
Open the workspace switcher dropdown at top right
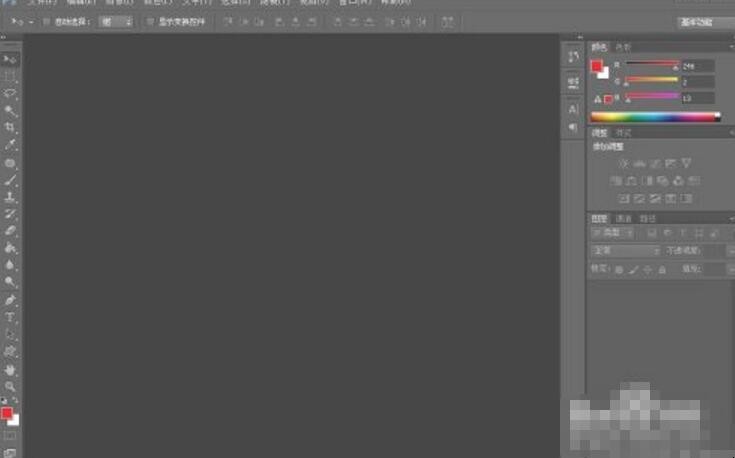coord(706,22)
